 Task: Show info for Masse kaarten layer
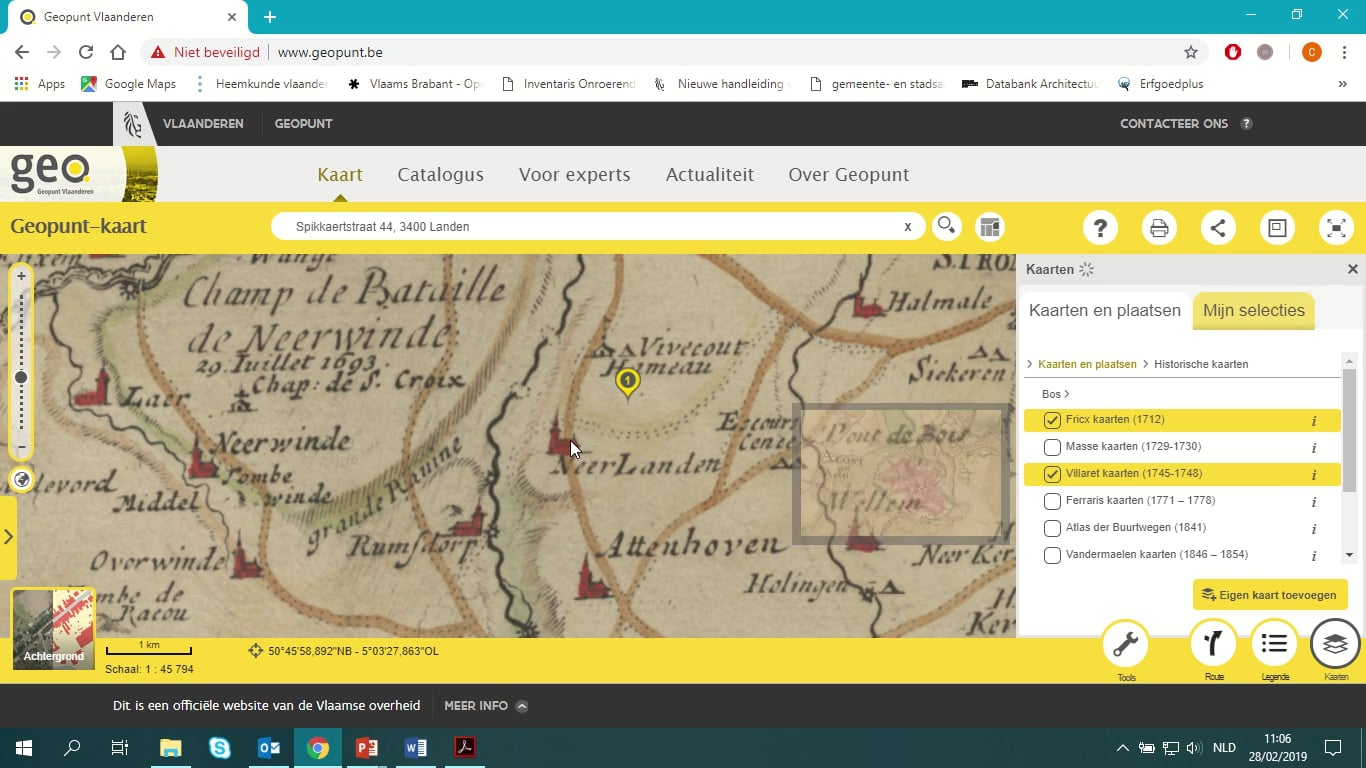coord(1314,448)
